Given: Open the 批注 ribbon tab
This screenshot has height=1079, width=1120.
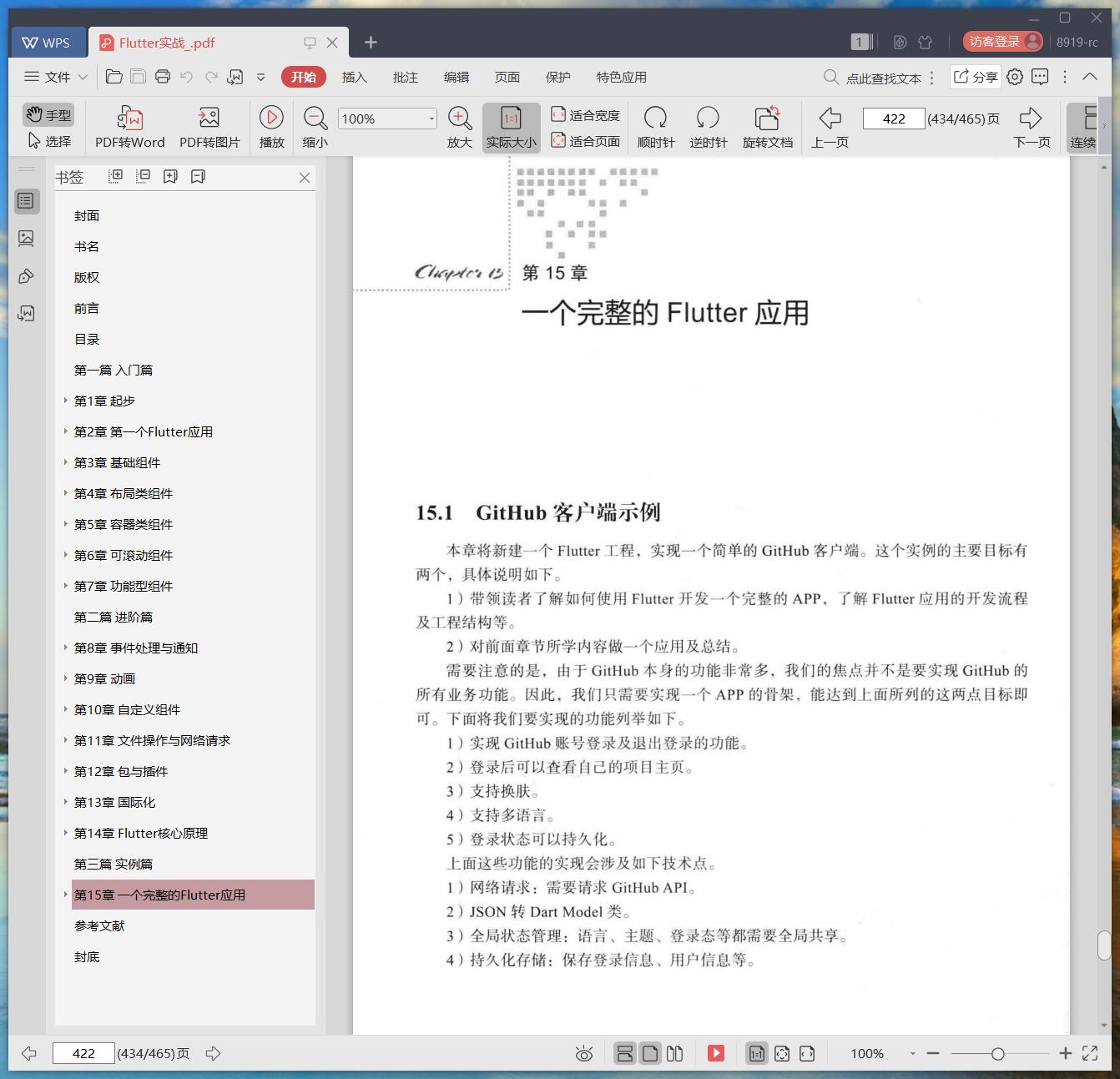Looking at the screenshot, I should click(x=405, y=77).
